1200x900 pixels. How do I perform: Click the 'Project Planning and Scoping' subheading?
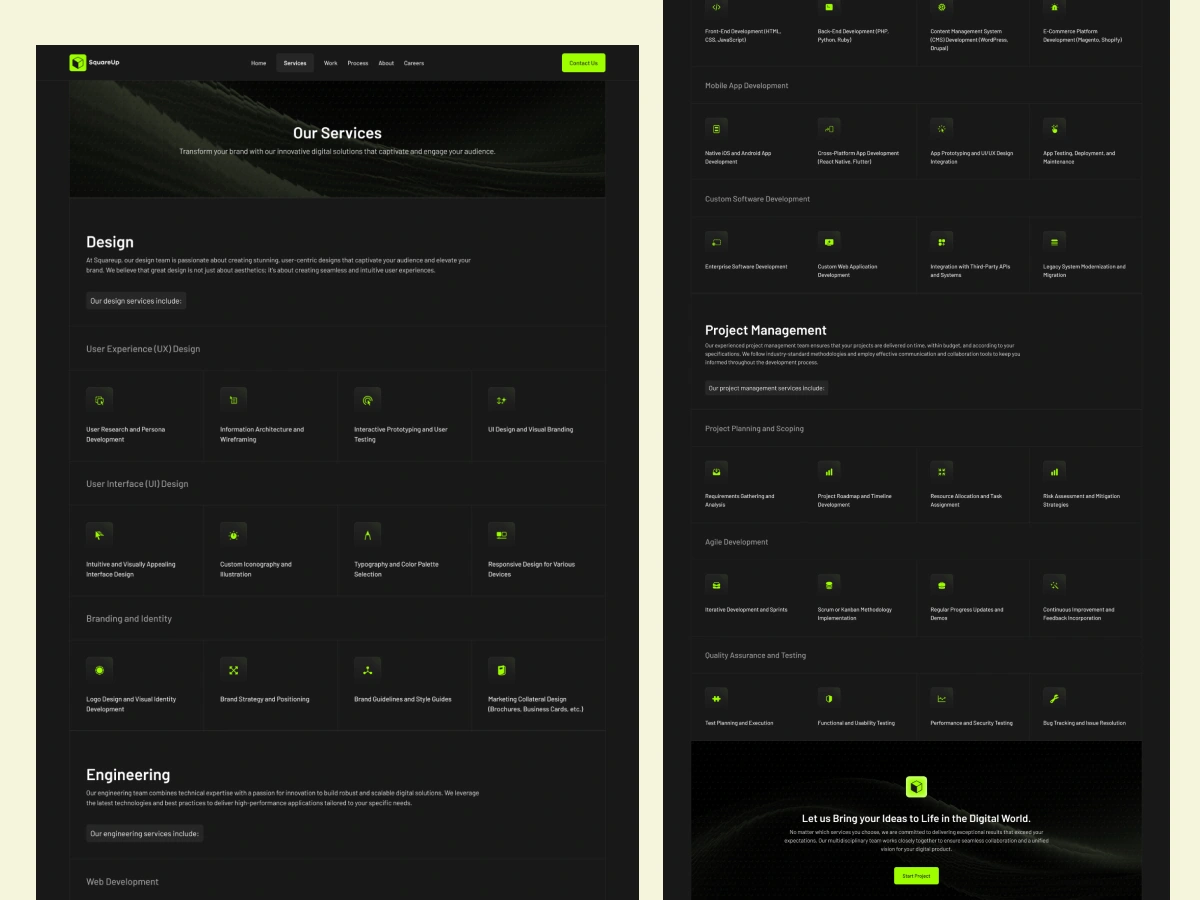click(754, 429)
